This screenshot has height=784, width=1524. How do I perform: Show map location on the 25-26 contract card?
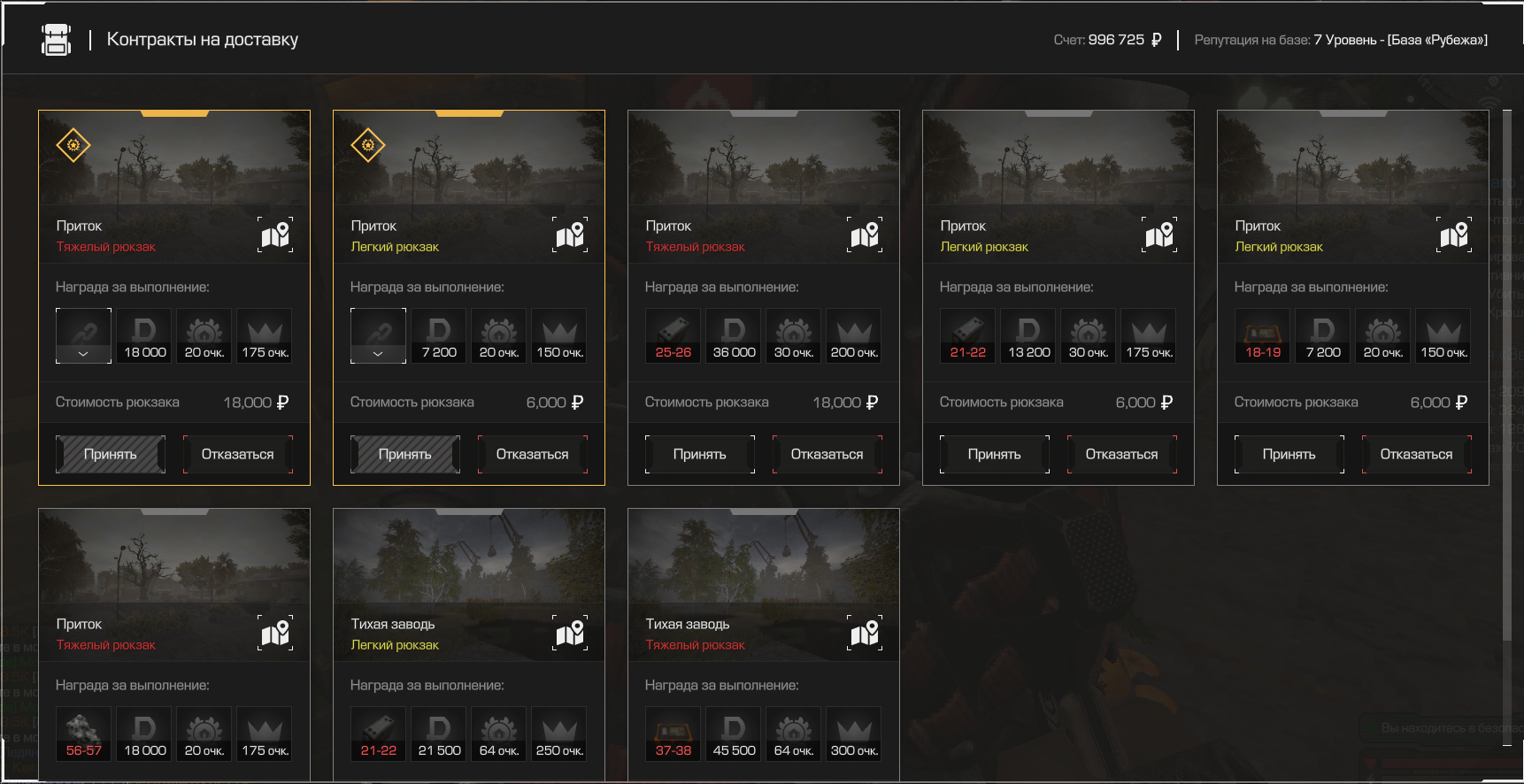(x=865, y=234)
